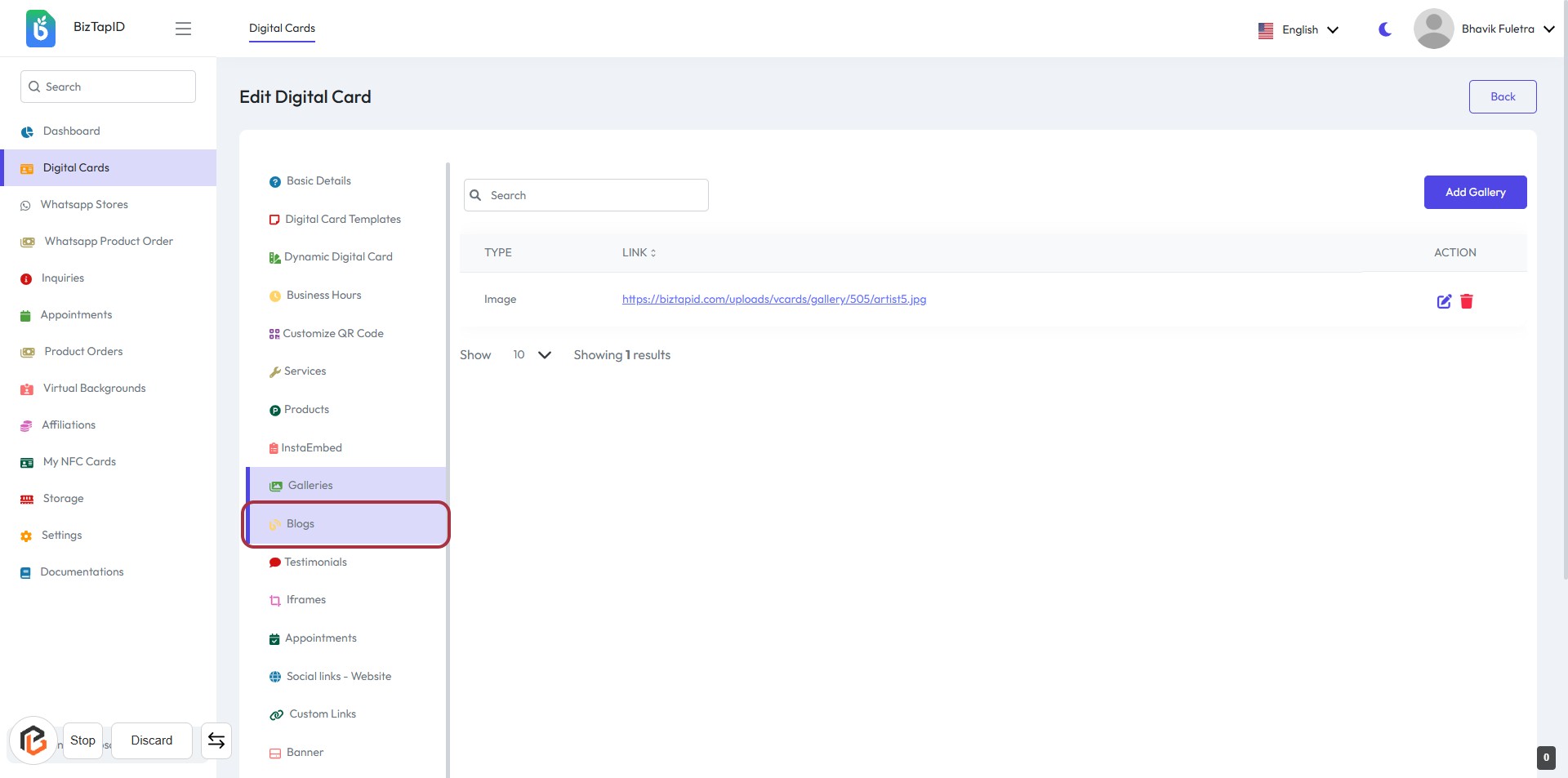Viewport: 1568px width, 778px height.
Task: Expand the English language dropdown
Action: (x=1298, y=29)
